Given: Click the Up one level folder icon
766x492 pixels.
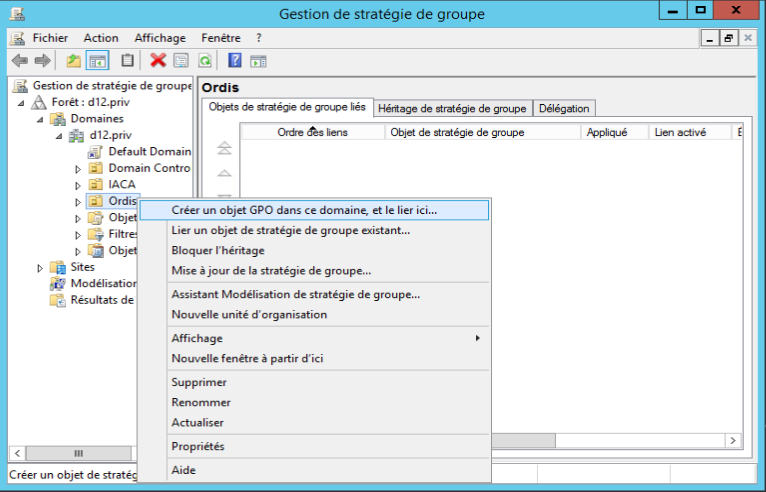Looking at the screenshot, I should coord(73,61).
